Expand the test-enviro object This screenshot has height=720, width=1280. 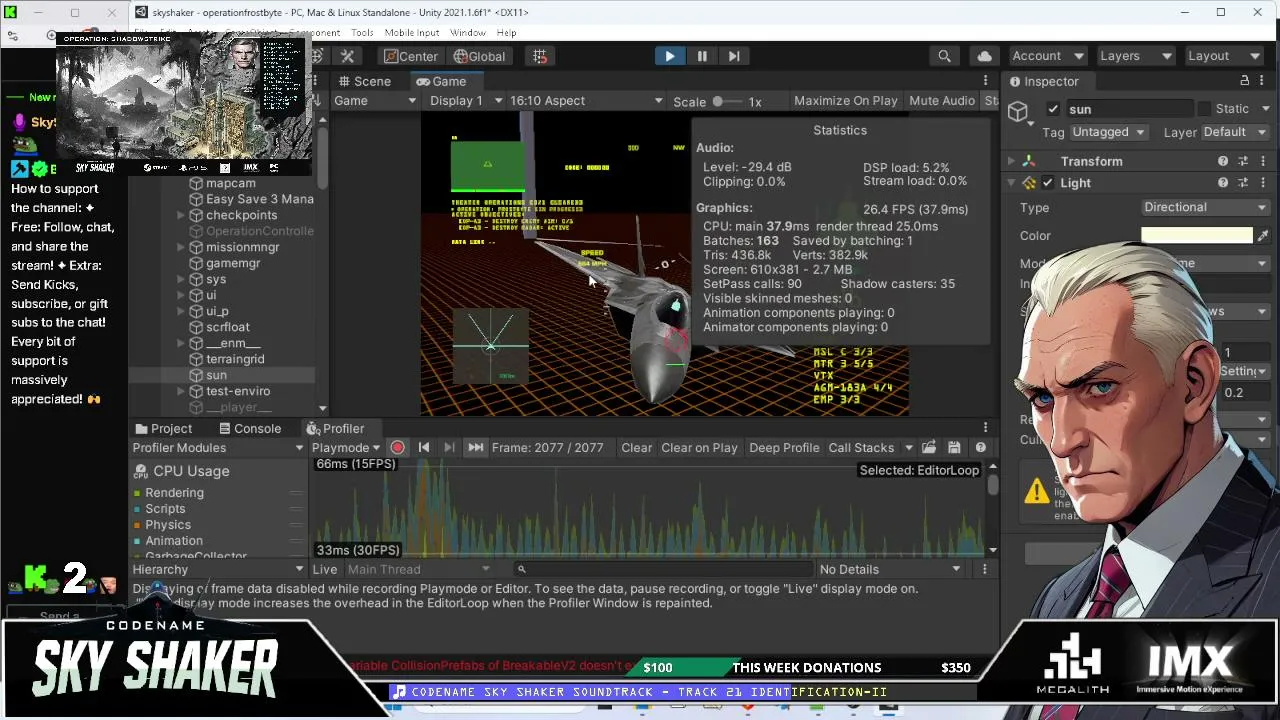pyautogui.click(x=181, y=391)
